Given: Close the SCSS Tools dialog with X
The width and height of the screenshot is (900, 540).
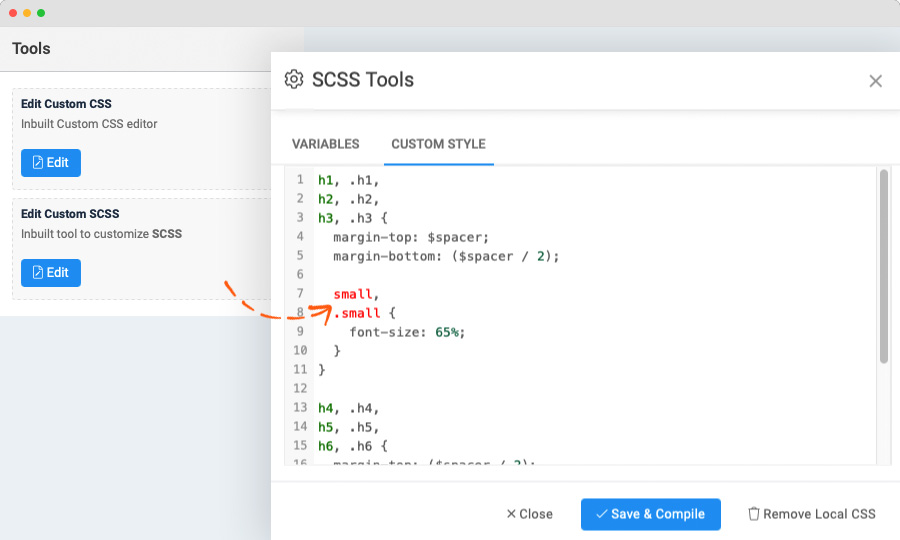Looking at the screenshot, I should (x=875, y=81).
